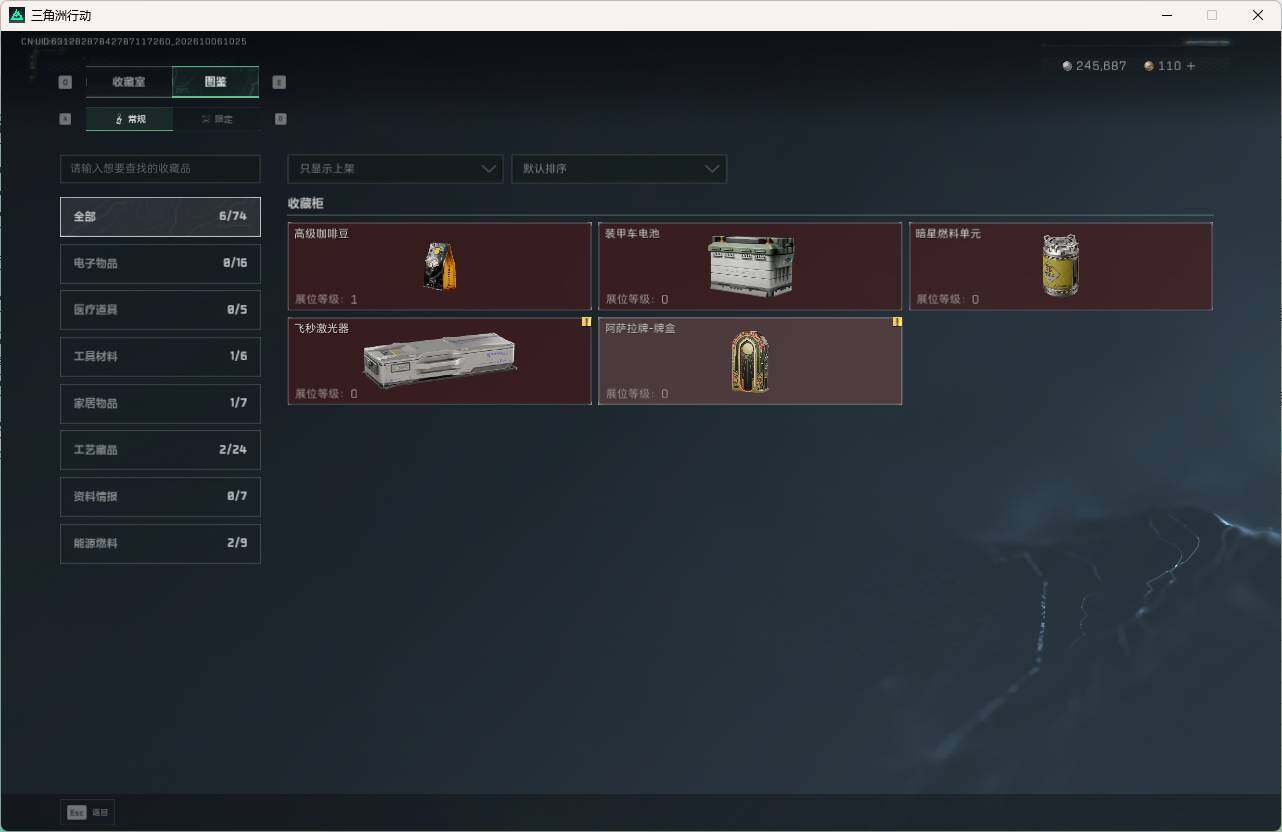Open the 只显示上架 filter dropdown
The image size is (1282, 832).
tap(395, 169)
